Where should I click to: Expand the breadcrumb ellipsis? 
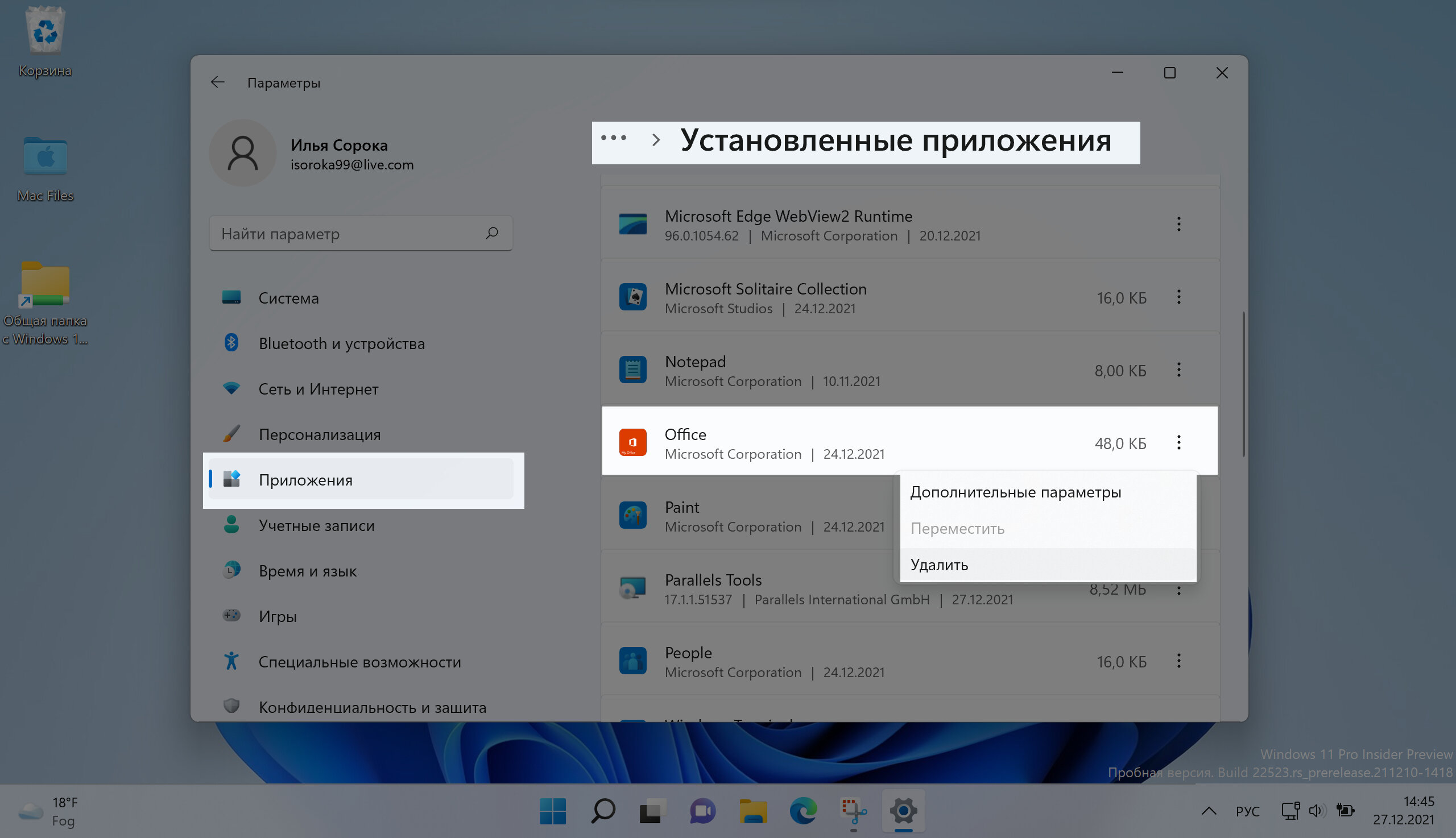[614, 138]
